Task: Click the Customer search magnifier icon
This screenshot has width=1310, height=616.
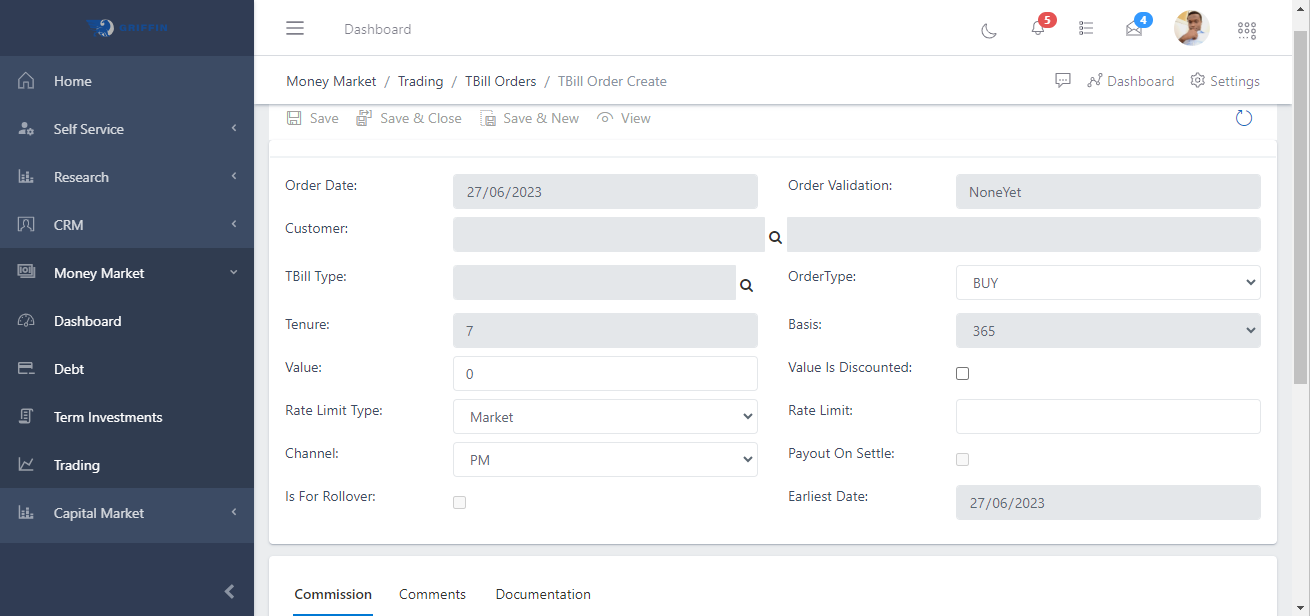Action: pyautogui.click(x=775, y=237)
